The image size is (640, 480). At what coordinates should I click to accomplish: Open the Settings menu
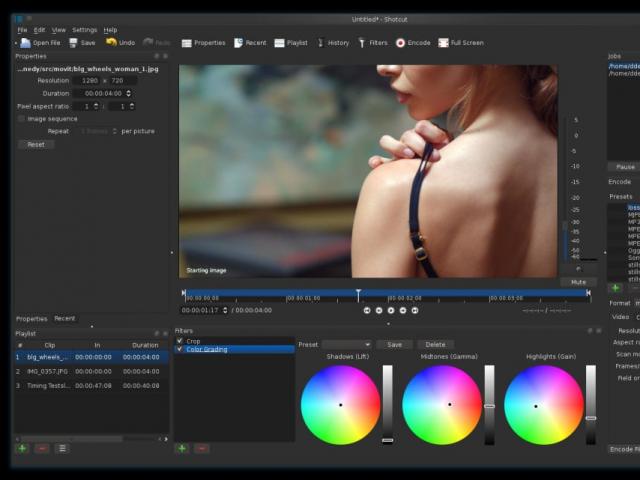(x=84, y=30)
